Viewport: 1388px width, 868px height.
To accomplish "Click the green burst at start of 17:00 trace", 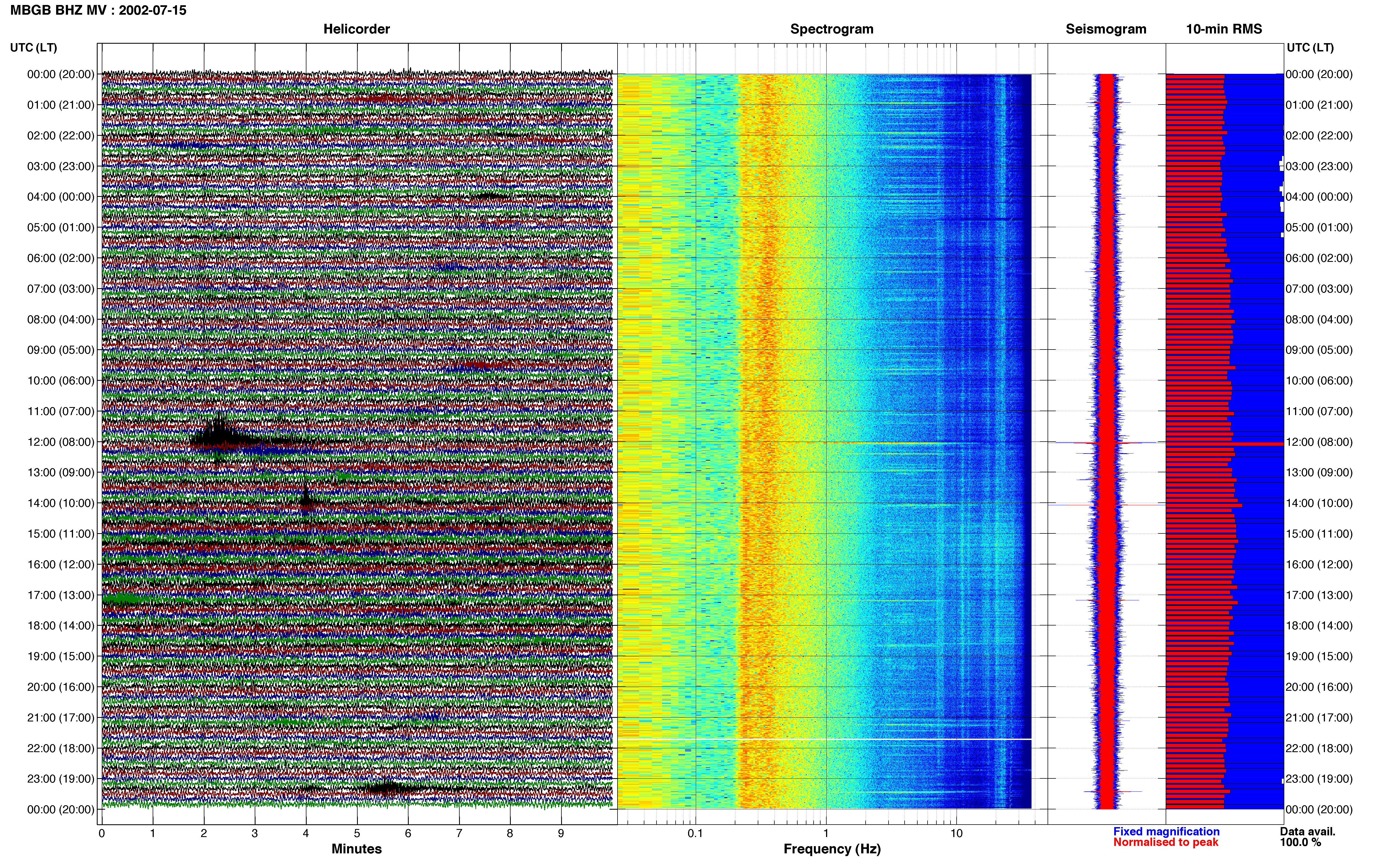I will click(x=121, y=599).
